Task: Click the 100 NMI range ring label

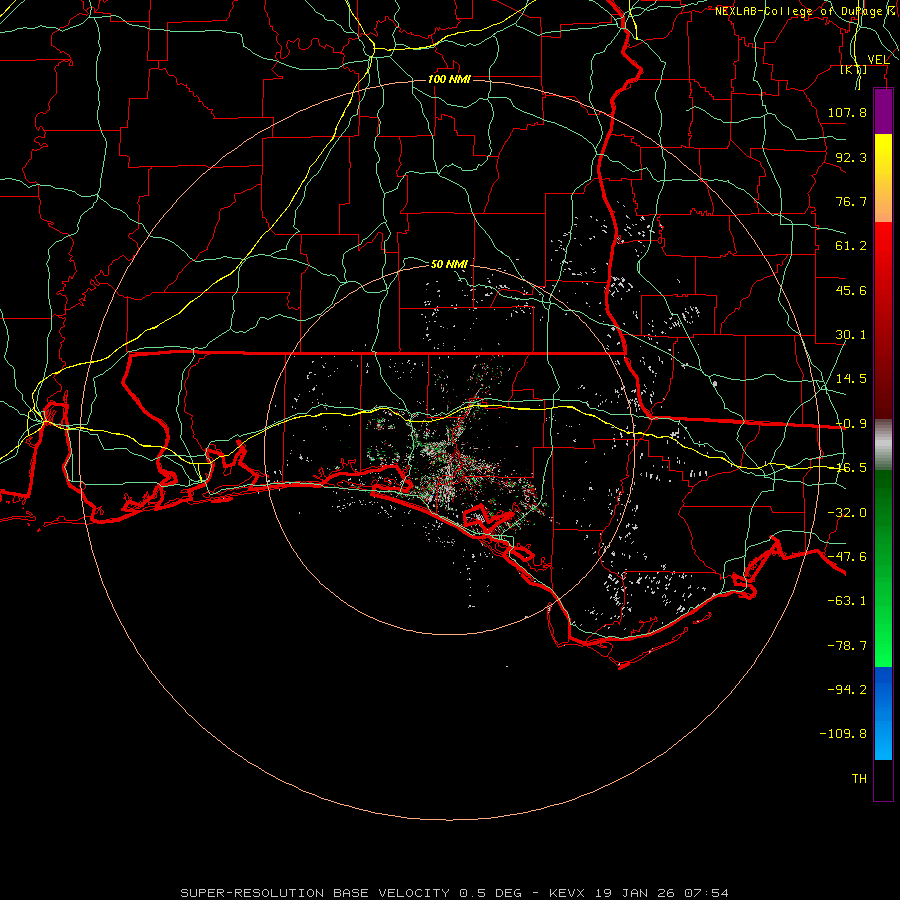Action: coord(449,79)
